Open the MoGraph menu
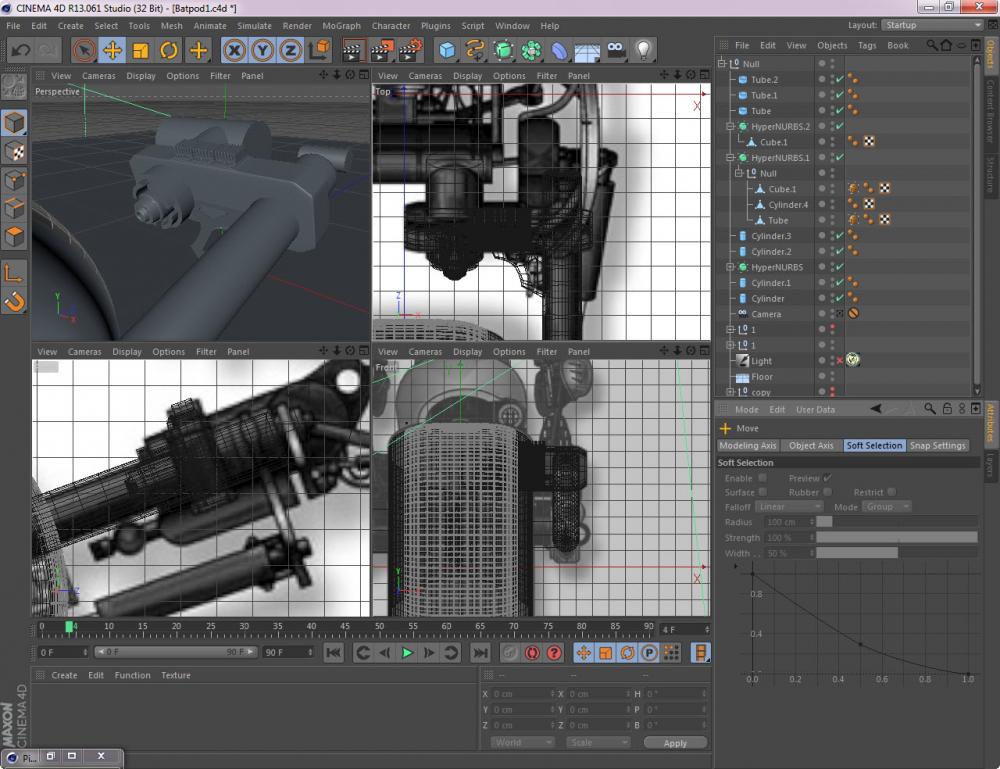 (x=341, y=26)
